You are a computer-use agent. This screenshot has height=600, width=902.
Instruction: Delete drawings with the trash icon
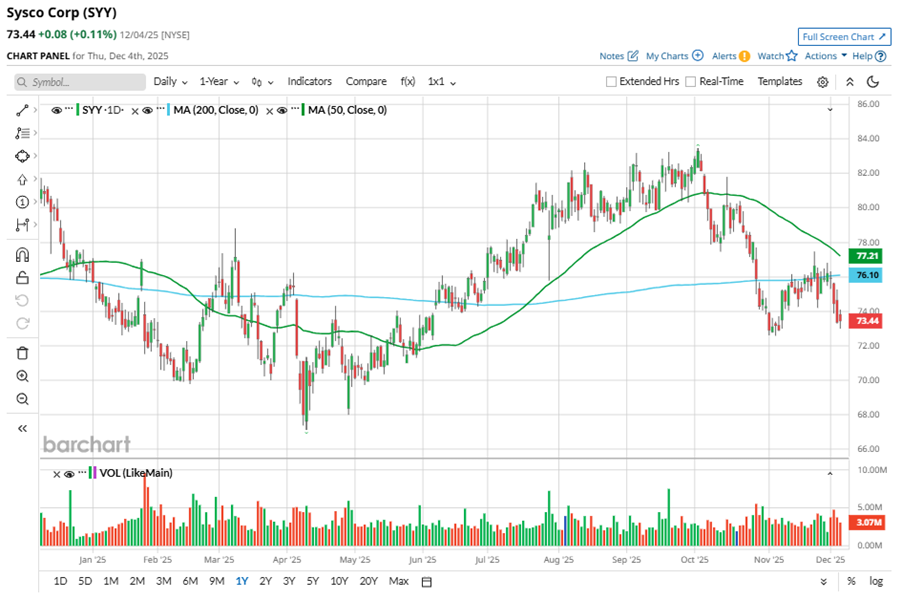[22, 353]
